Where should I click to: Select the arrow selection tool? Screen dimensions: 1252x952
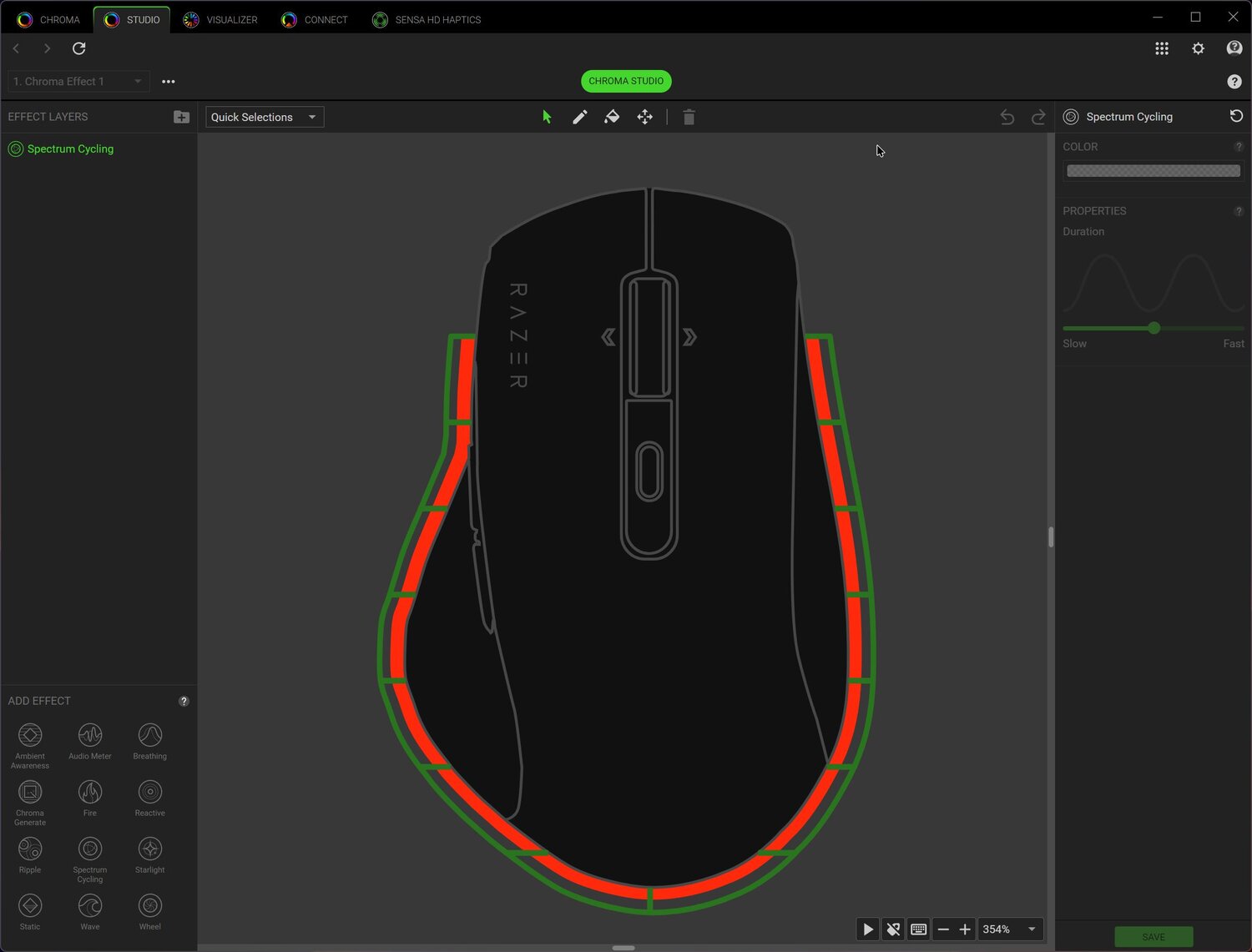(547, 117)
